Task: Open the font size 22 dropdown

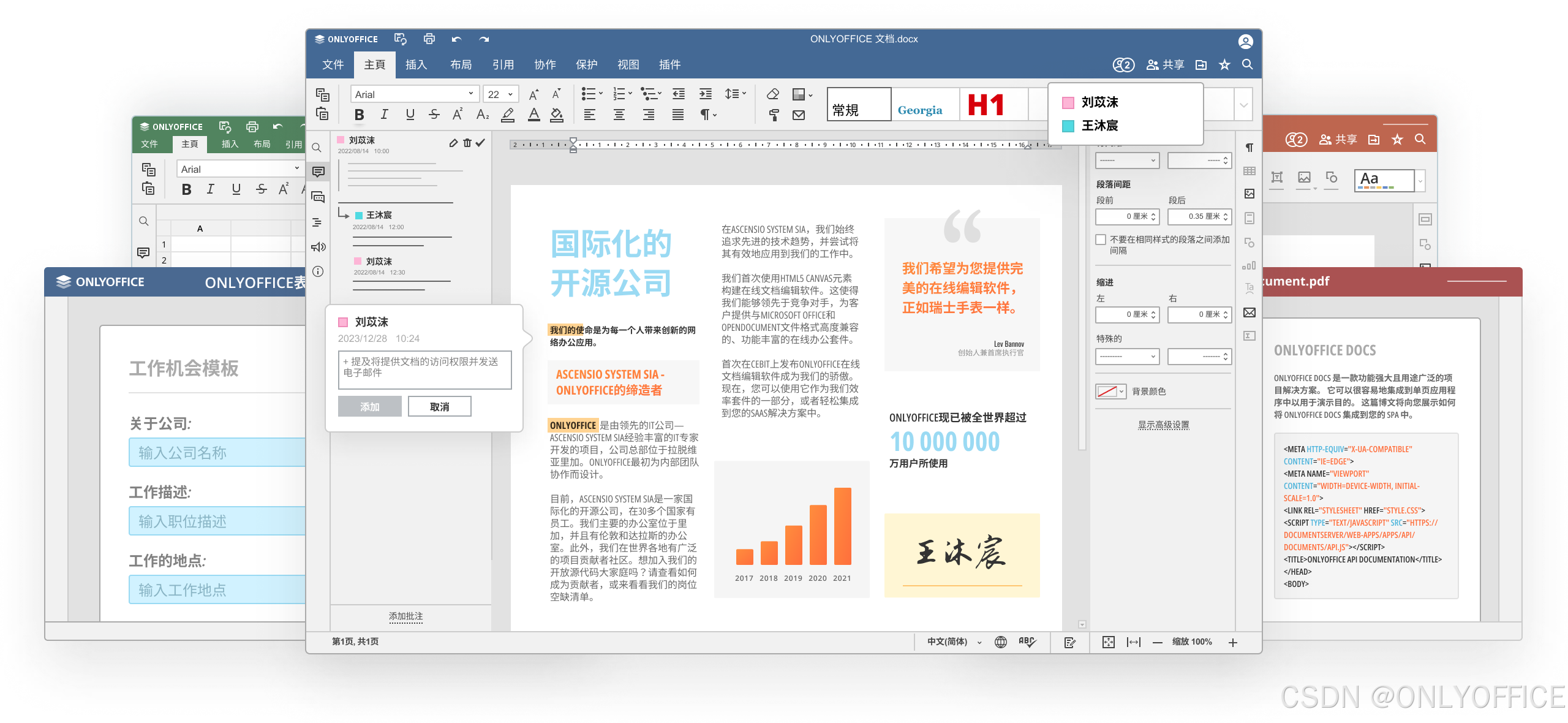Action: click(510, 94)
